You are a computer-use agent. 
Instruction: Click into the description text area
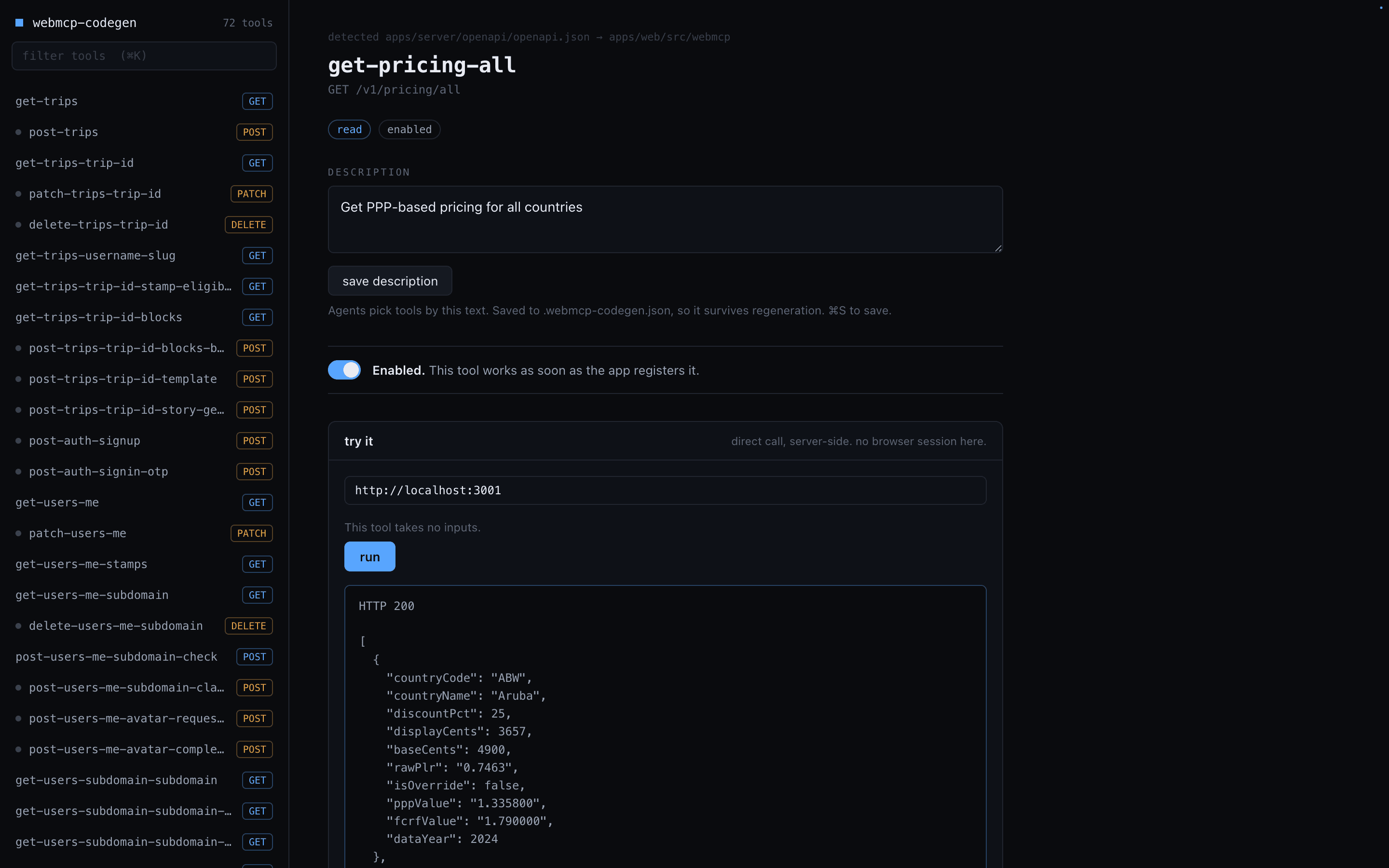point(665,219)
